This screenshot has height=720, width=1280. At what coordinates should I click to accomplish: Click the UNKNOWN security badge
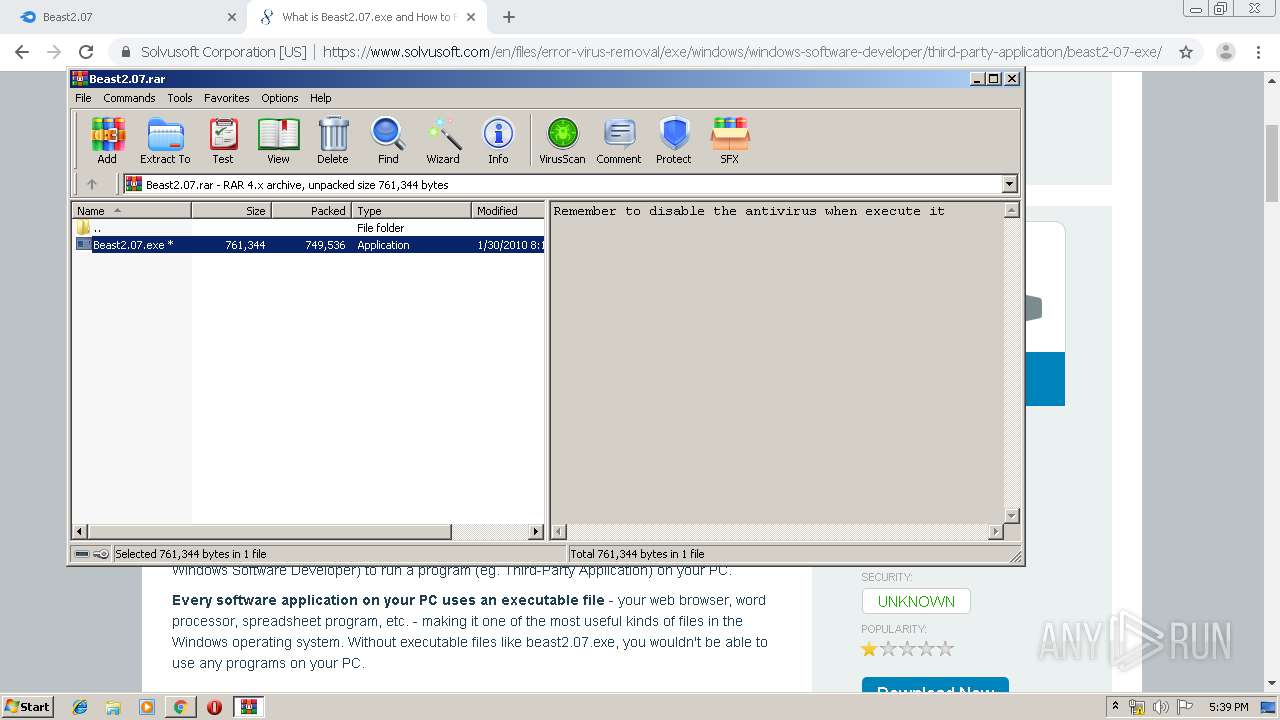click(916, 601)
